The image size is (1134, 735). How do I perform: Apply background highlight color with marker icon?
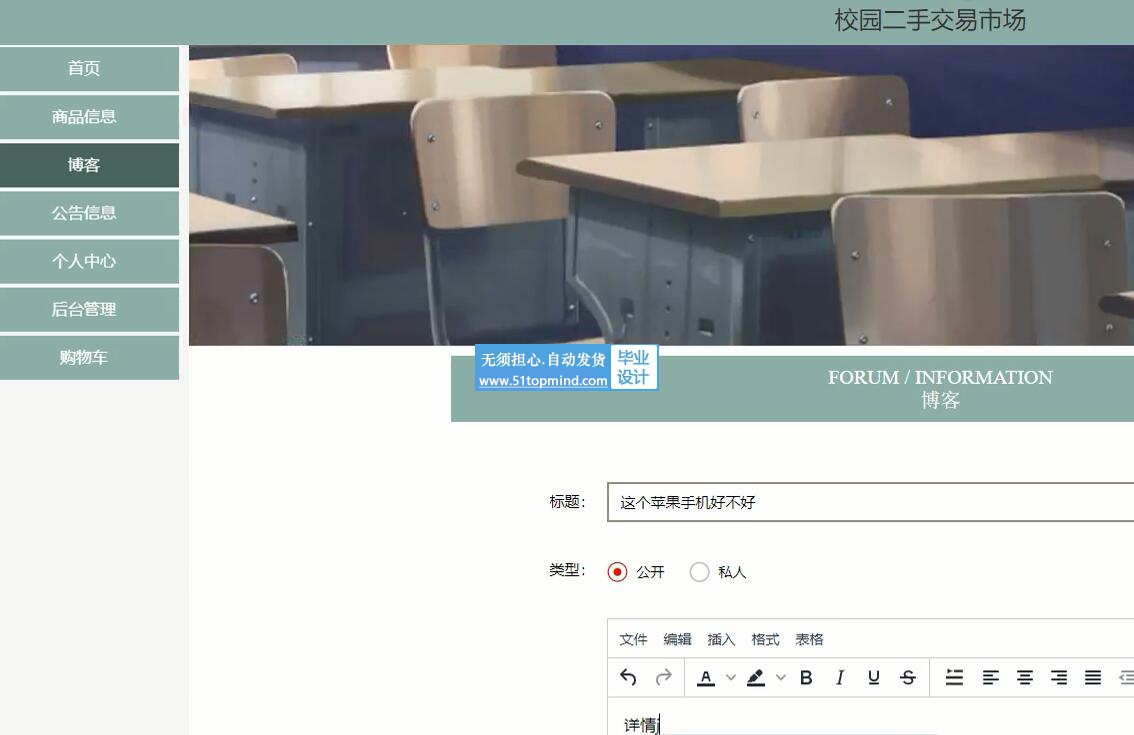(x=756, y=677)
